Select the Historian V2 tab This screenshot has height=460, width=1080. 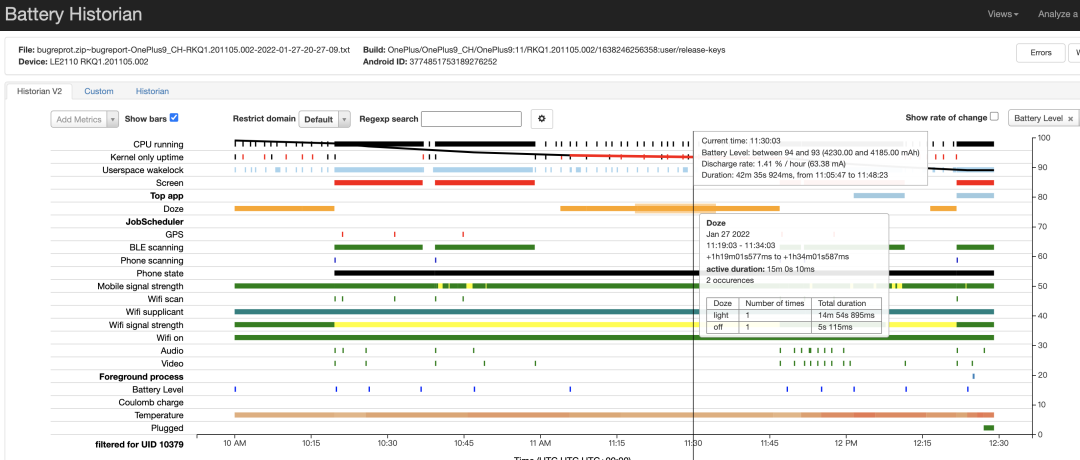(37, 91)
